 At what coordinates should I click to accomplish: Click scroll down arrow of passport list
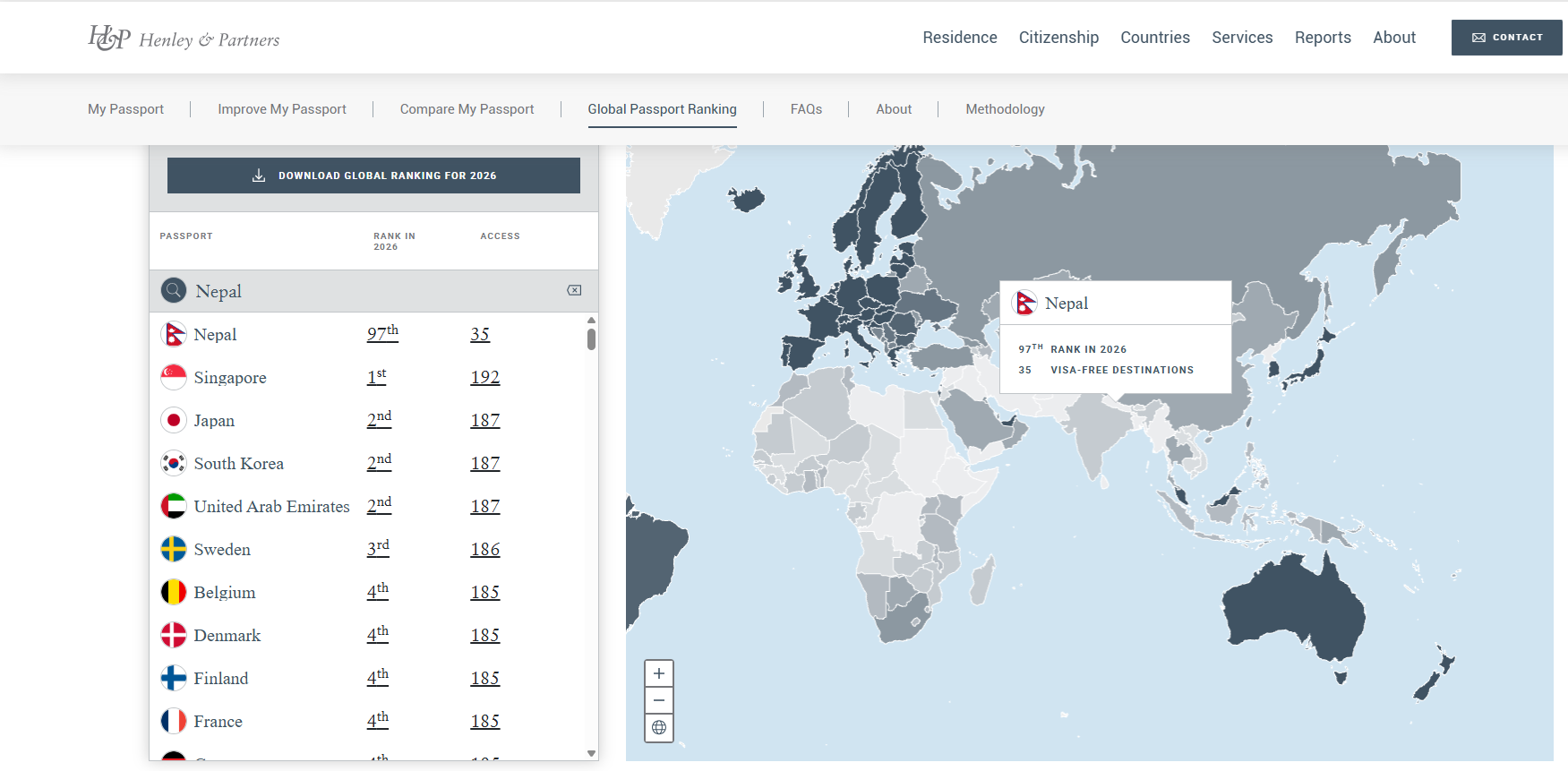point(591,754)
